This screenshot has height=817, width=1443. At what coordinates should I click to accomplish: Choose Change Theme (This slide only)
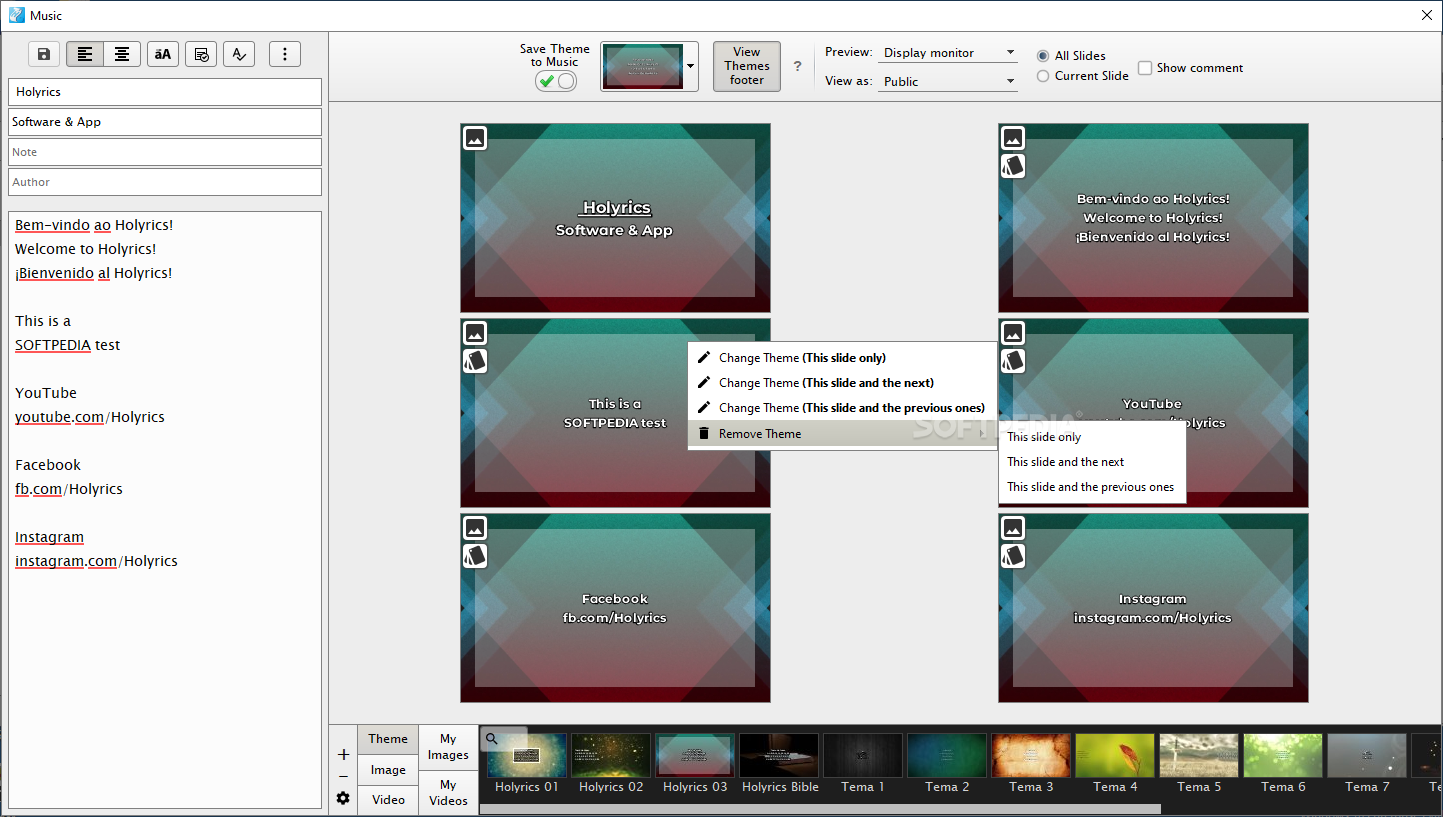coord(842,358)
